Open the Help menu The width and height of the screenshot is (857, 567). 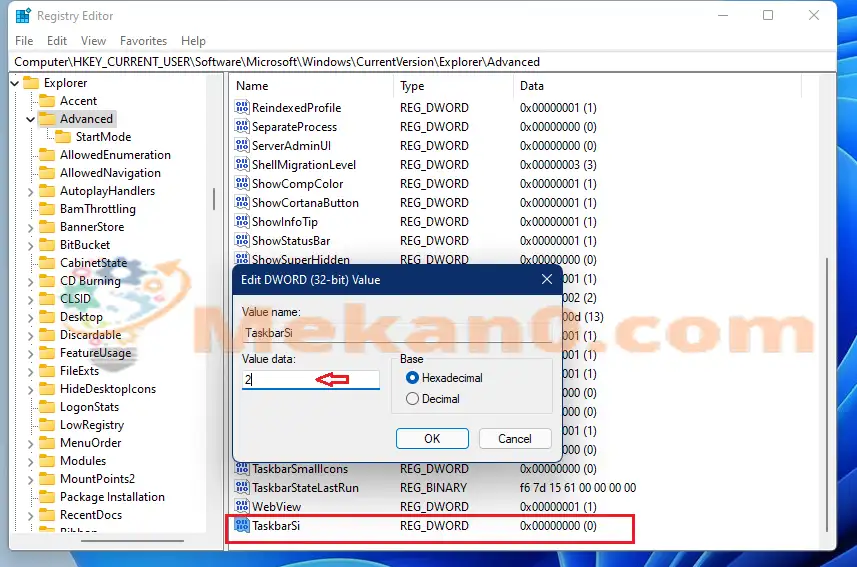point(193,41)
